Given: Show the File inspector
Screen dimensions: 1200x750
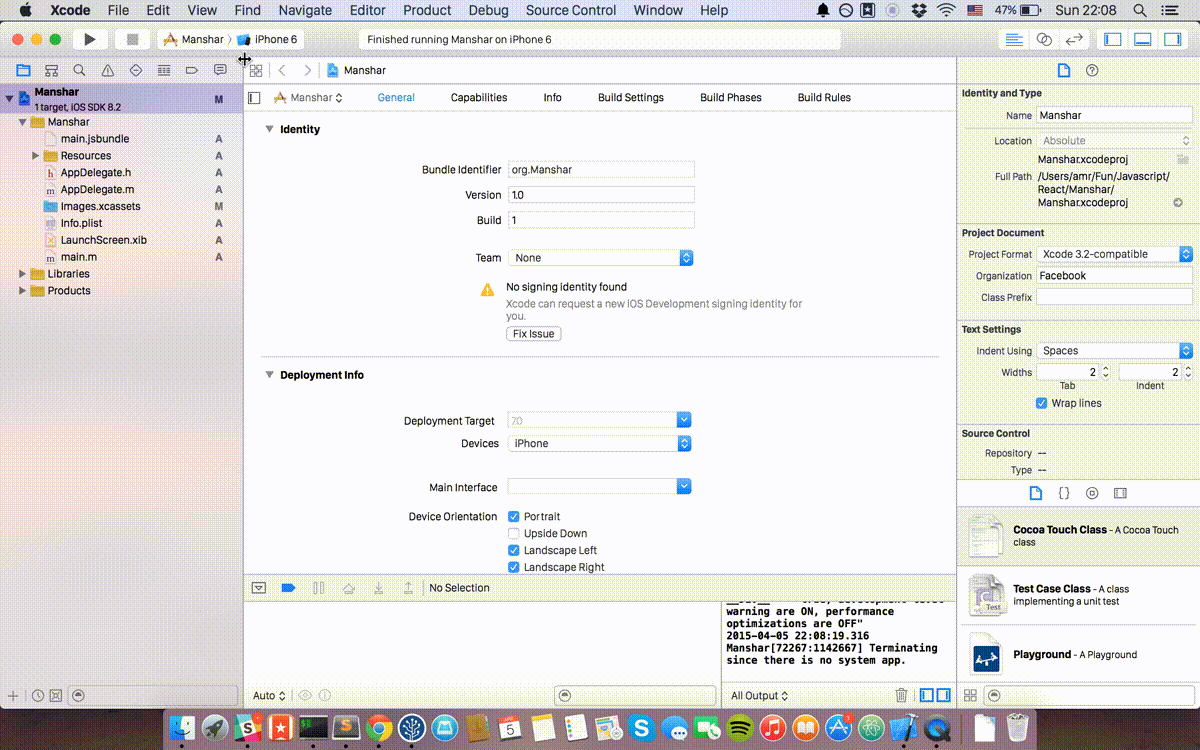Looking at the screenshot, I should pyautogui.click(x=1064, y=70).
